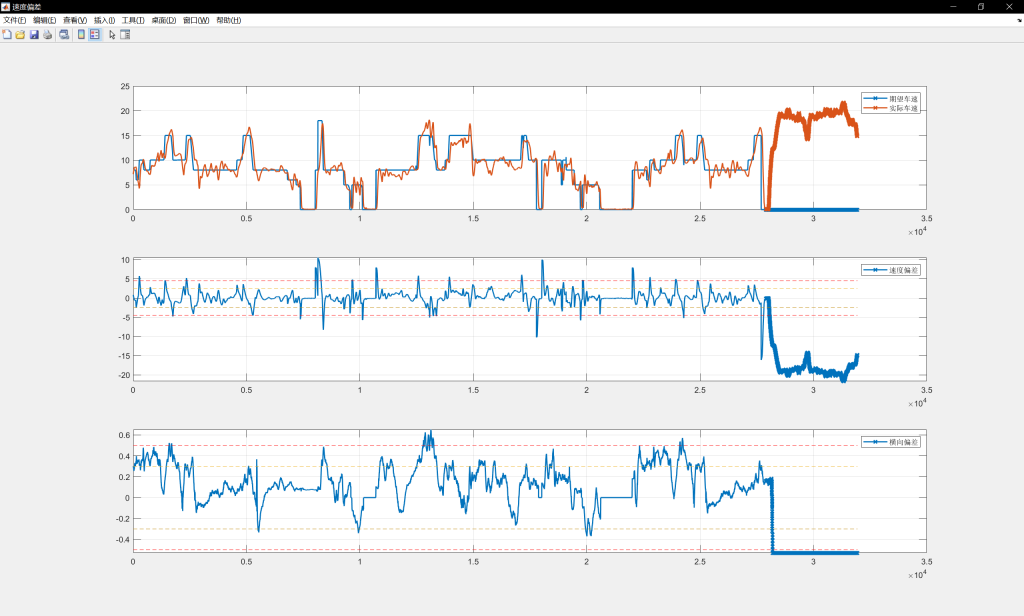This screenshot has width=1024, height=616.
Task: Toggle the Insert Colorbar toolbar button
Action: 81,34
